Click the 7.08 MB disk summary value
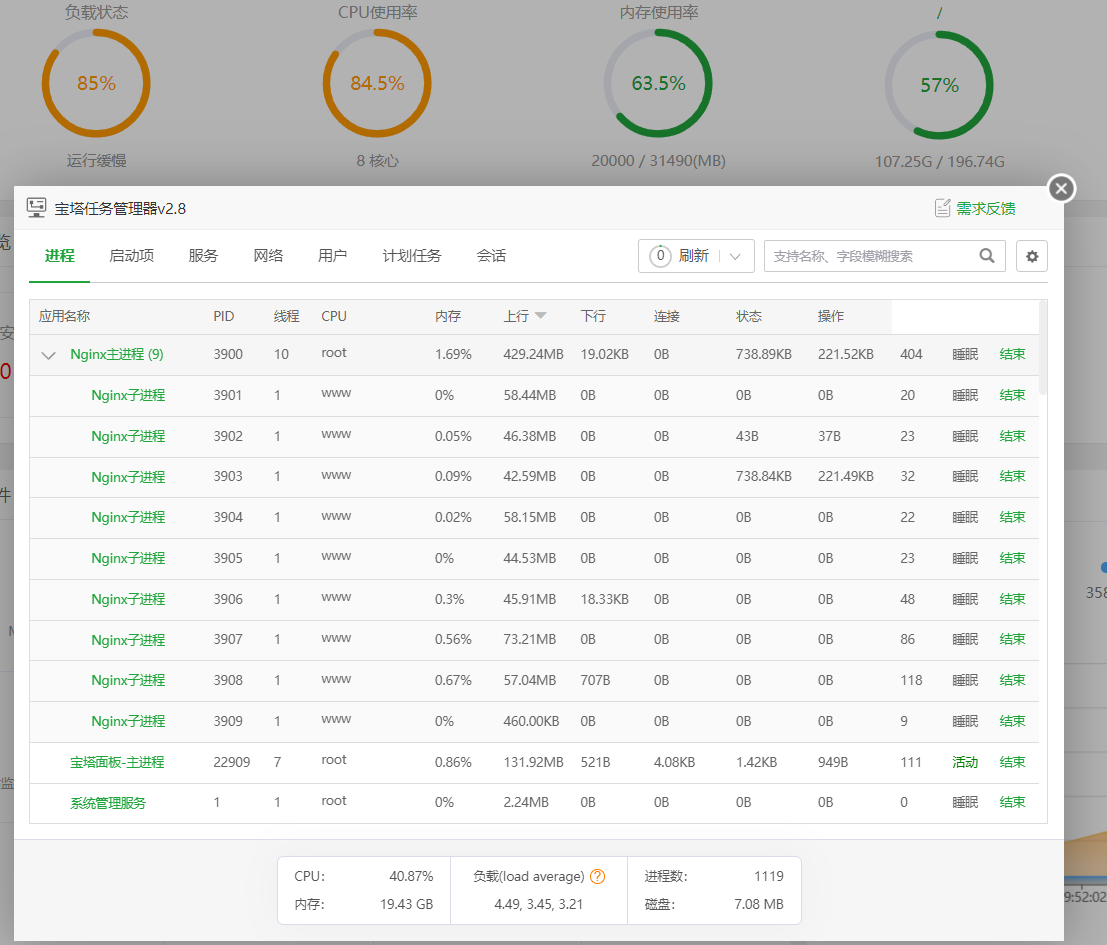The width and height of the screenshot is (1107, 945). pos(758,904)
